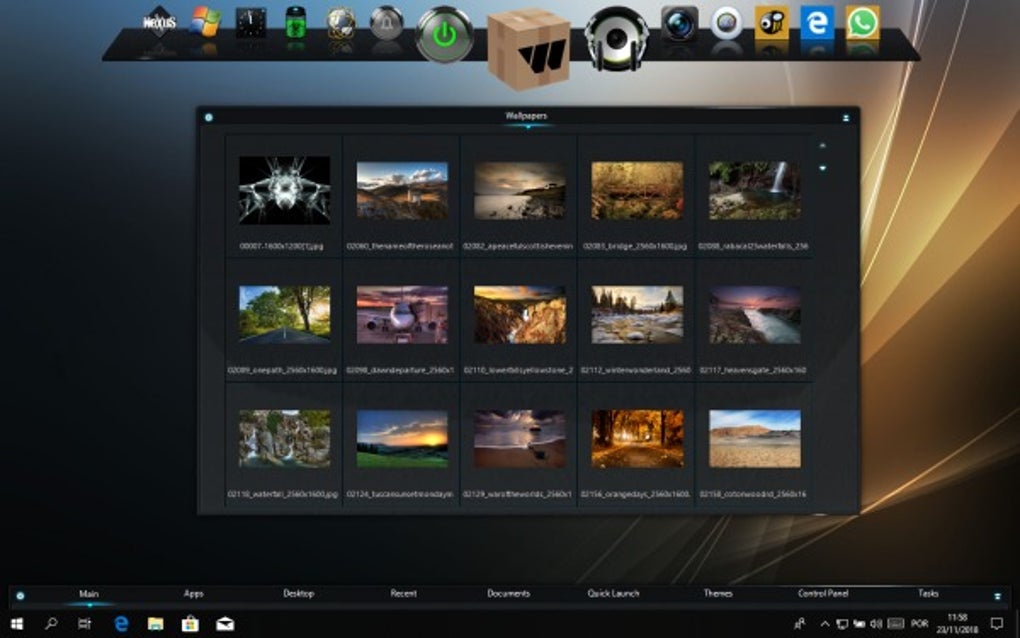
Task: Open the analog clock dock icon
Action: pyautogui.click(x=250, y=23)
